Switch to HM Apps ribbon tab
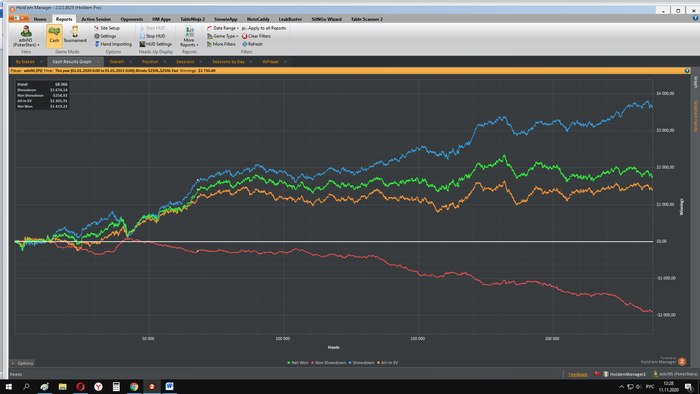 point(161,19)
